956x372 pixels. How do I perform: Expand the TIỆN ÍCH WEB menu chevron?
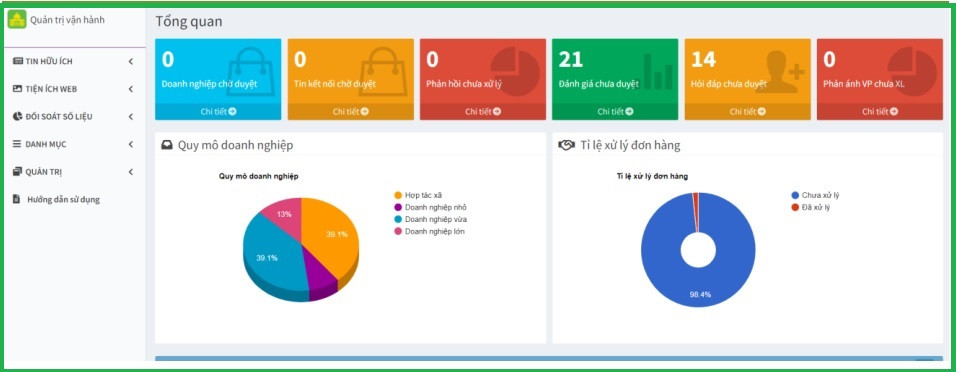click(x=130, y=89)
